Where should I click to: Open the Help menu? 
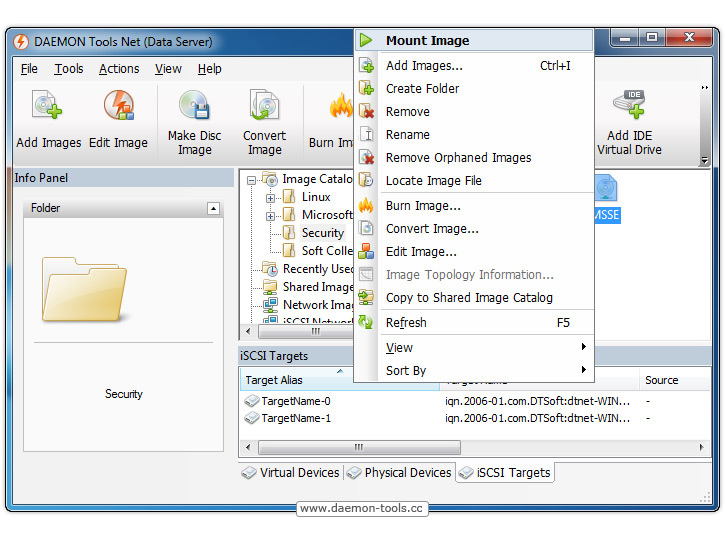click(x=209, y=69)
